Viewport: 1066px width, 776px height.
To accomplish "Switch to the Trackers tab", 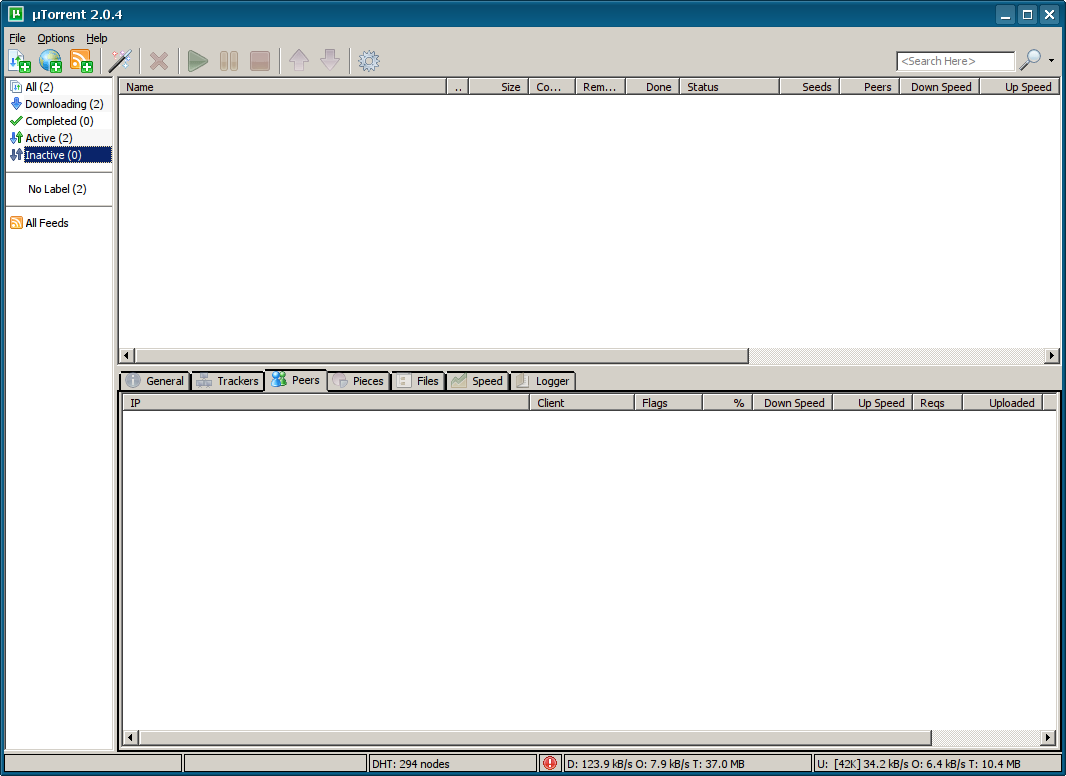I will pos(228,381).
